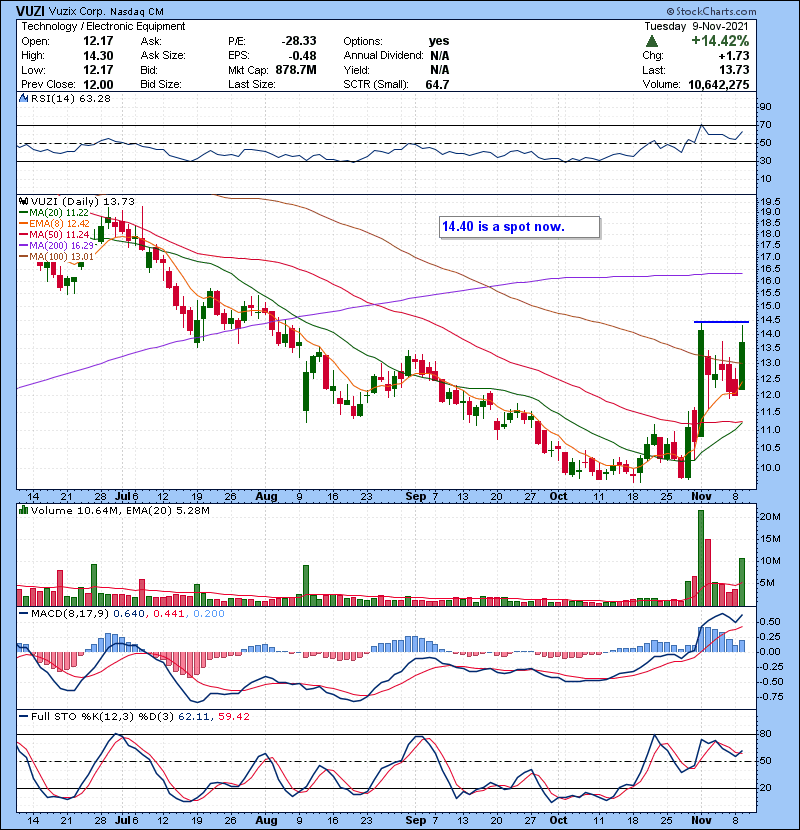This screenshot has height=830, width=800.
Task: Click the MA(50) 11.24 legend entry
Action: click(59, 235)
